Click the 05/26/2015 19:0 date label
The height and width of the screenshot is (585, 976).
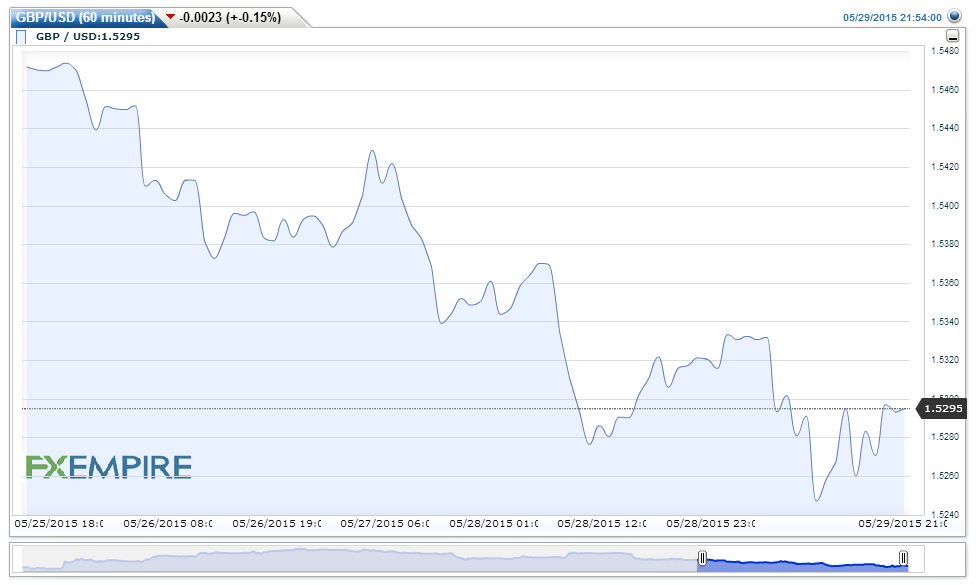(277, 523)
